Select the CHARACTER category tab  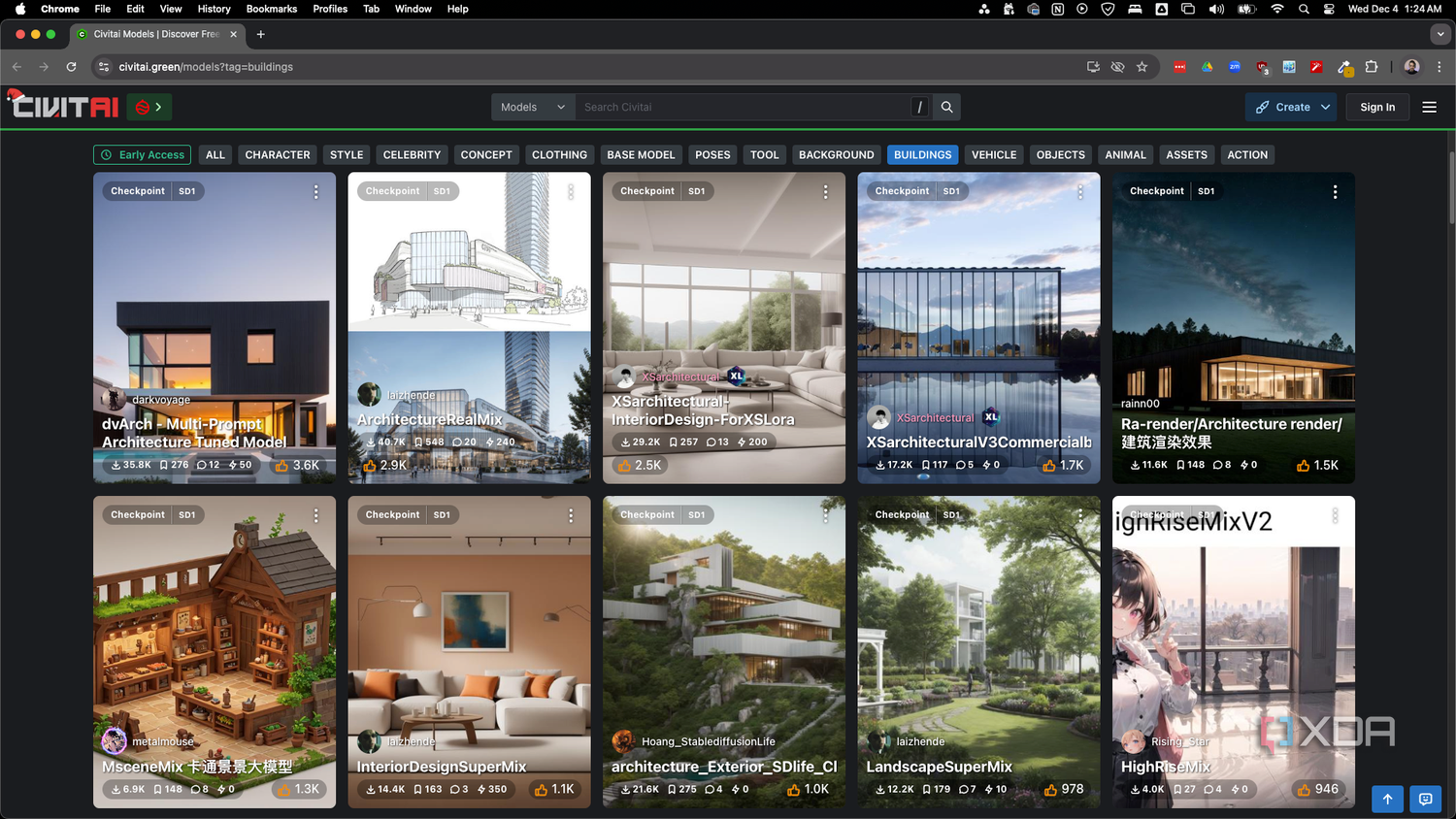(x=278, y=154)
